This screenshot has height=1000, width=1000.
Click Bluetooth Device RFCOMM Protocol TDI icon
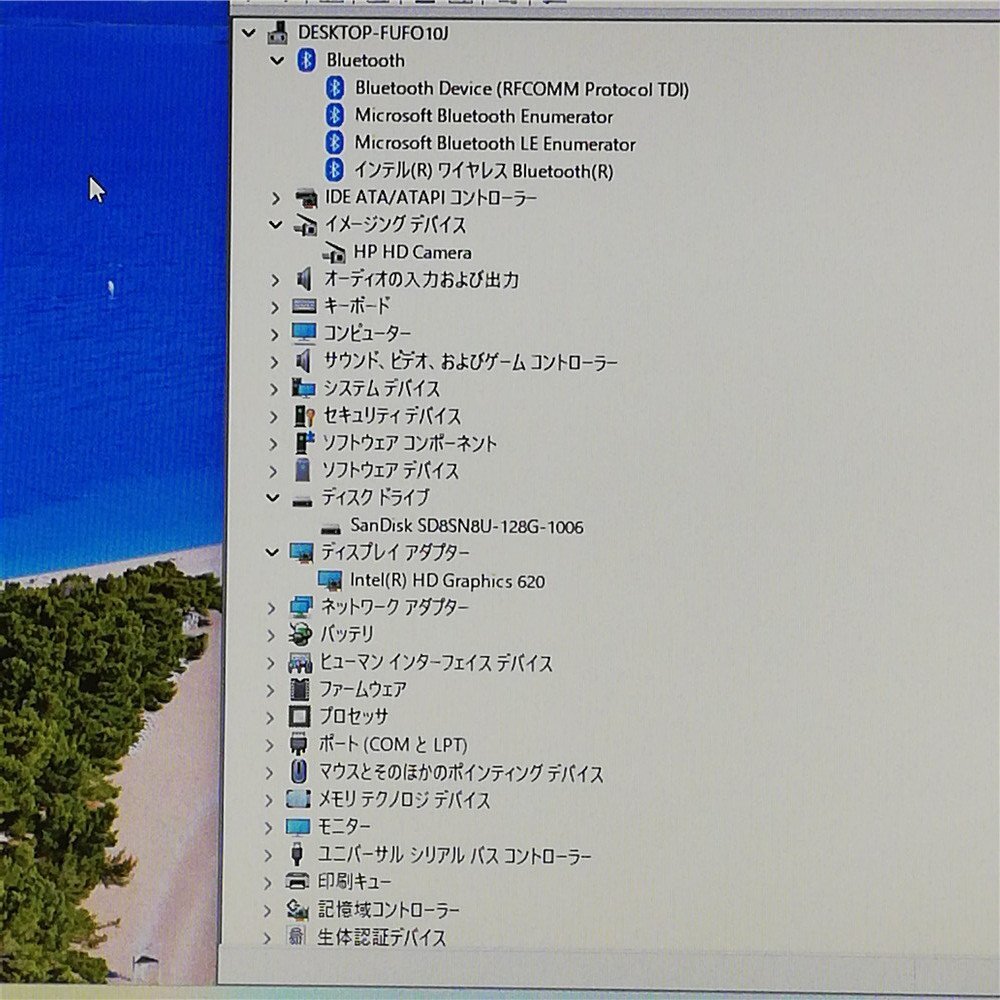335,88
